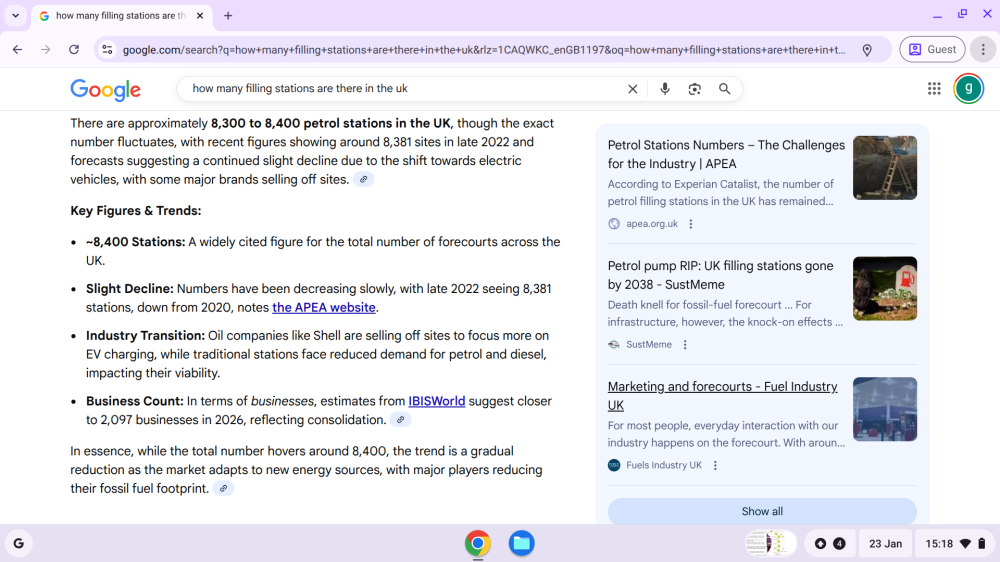Open Chrome from the shelf
This screenshot has width=1000, height=562.
pyautogui.click(x=478, y=544)
